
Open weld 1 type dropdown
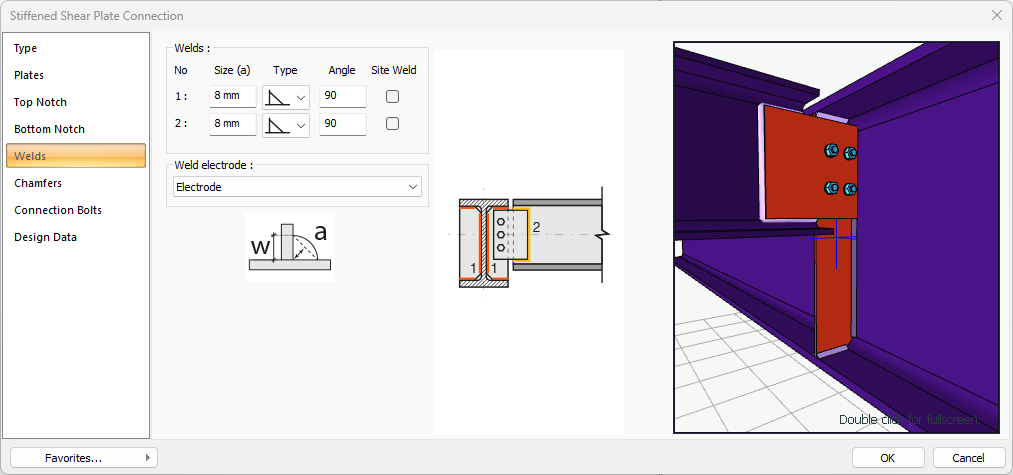[x=286, y=97]
